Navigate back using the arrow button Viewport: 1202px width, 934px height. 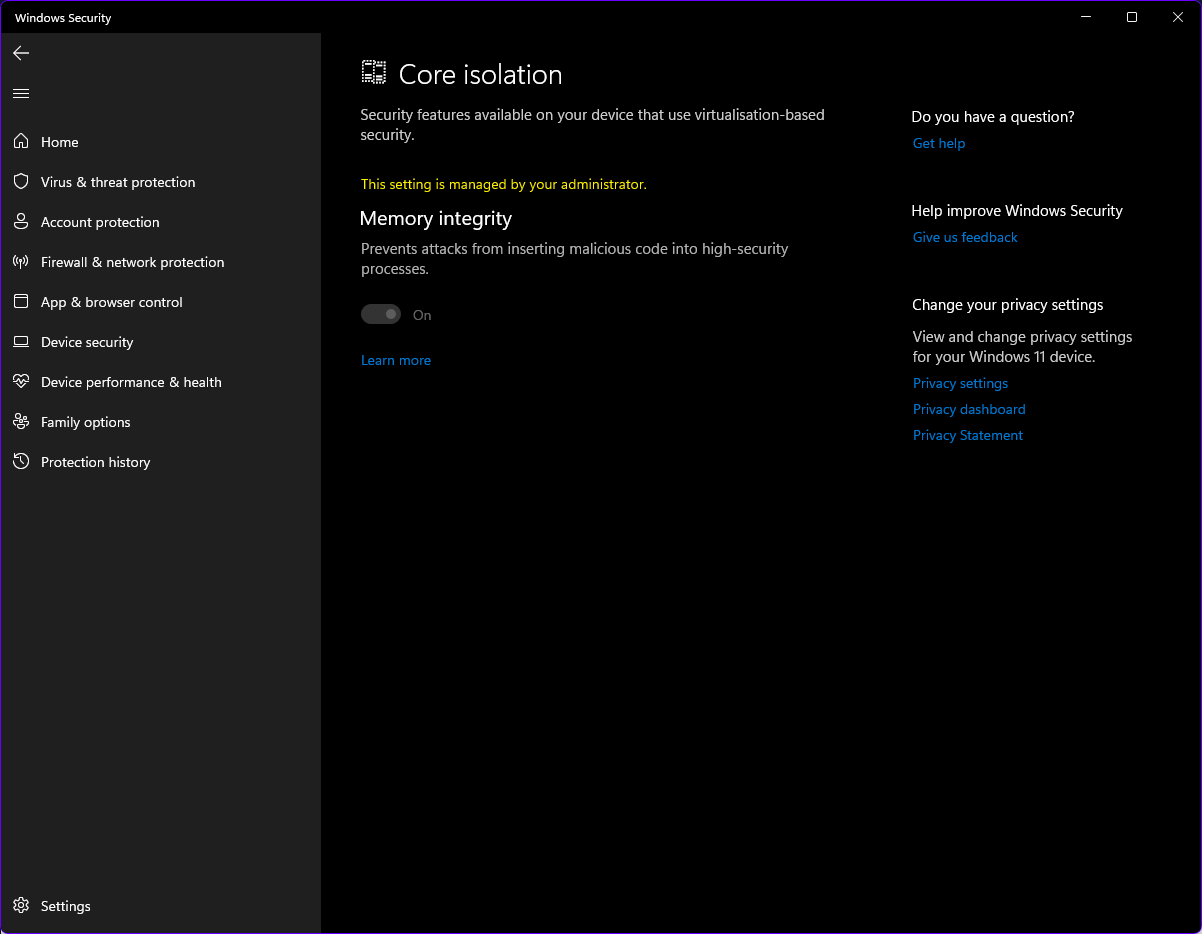21,53
